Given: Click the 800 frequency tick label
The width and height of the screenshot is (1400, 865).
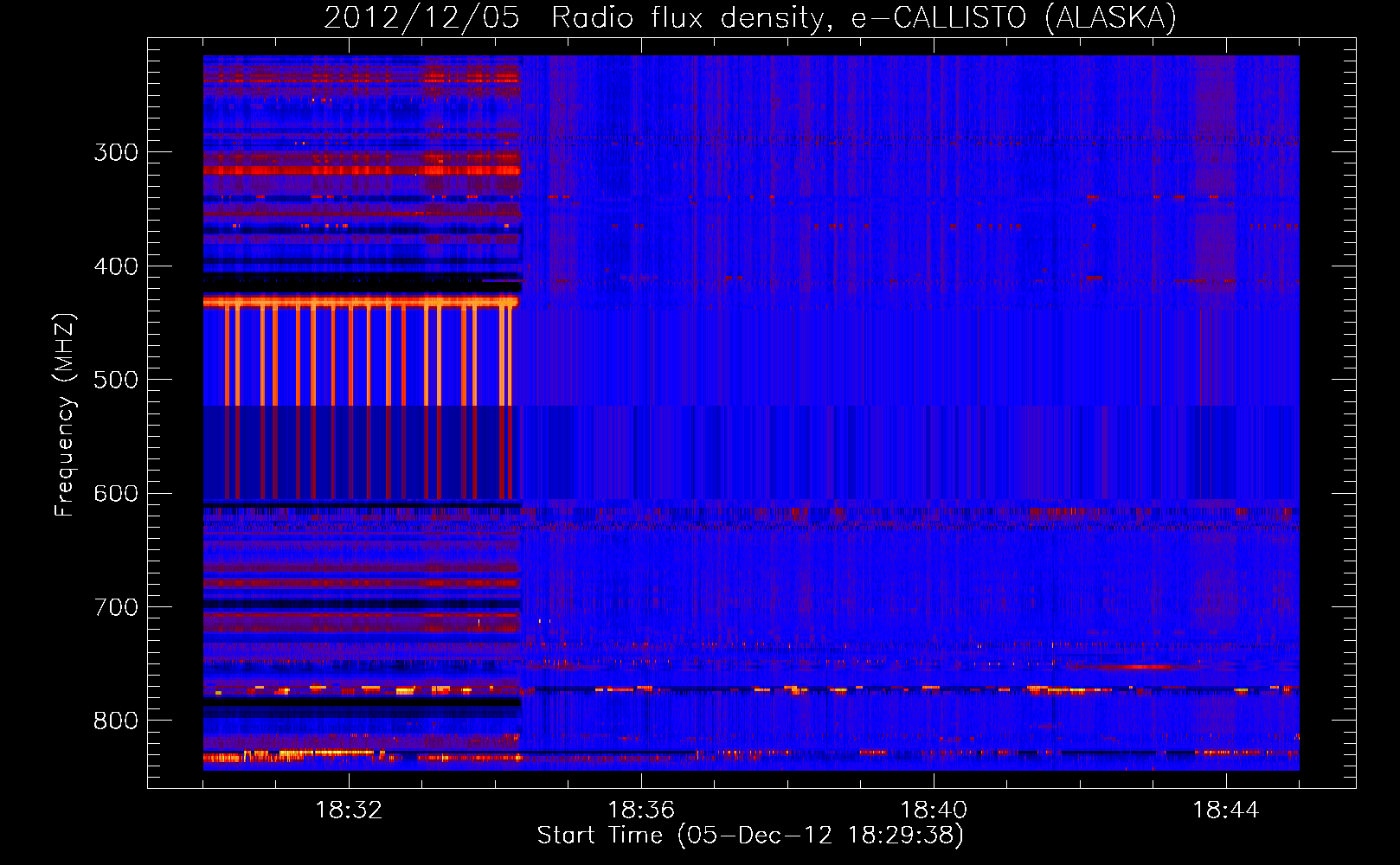Looking at the screenshot, I should point(116,721).
